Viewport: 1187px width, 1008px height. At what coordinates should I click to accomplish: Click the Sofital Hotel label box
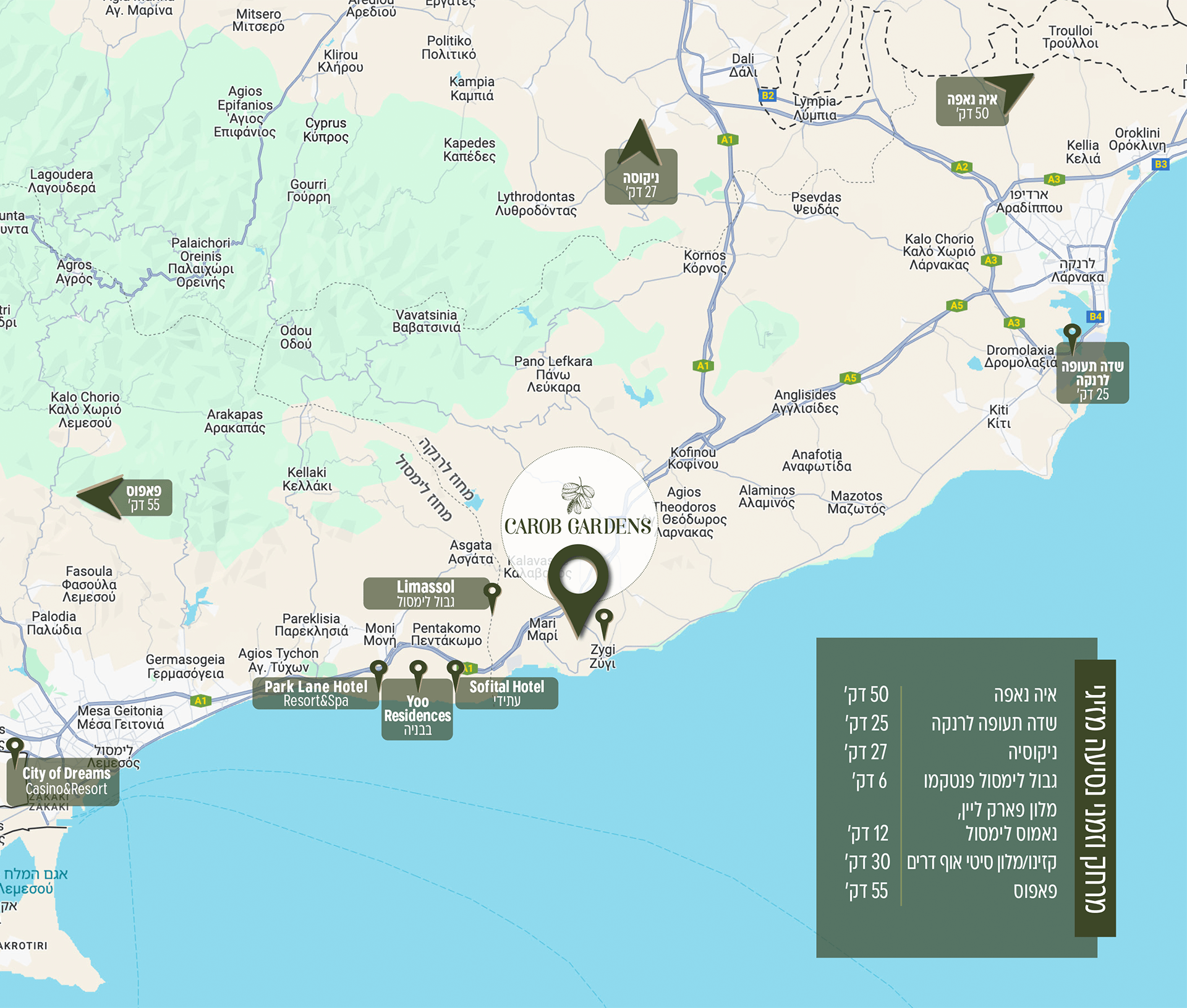[x=506, y=694]
